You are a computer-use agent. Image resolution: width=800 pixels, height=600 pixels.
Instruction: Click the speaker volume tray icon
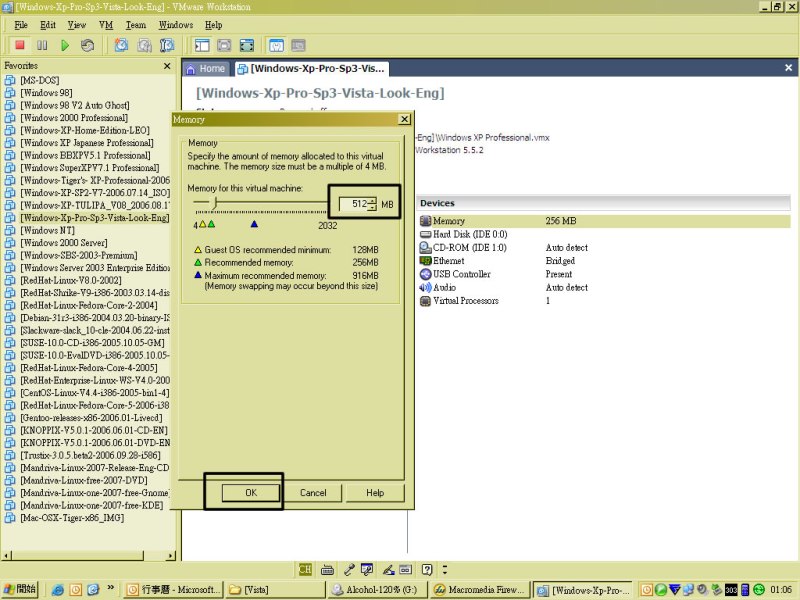pyautogui.click(x=703, y=590)
